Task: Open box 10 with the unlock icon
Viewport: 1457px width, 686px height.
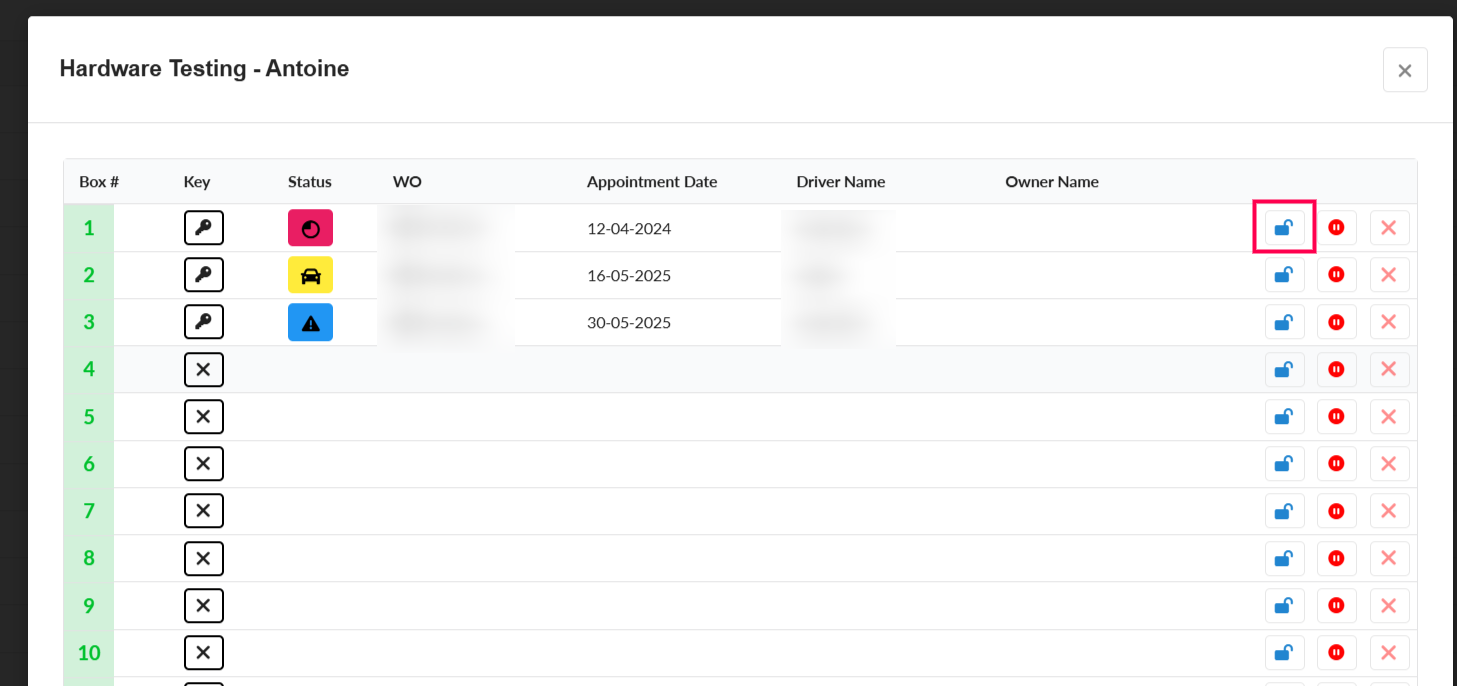Action: [x=1284, y=653]
